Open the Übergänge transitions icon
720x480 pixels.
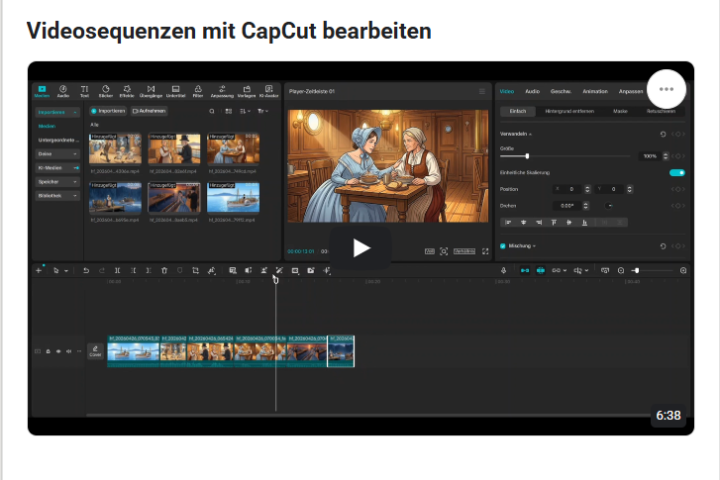[151, 91]
